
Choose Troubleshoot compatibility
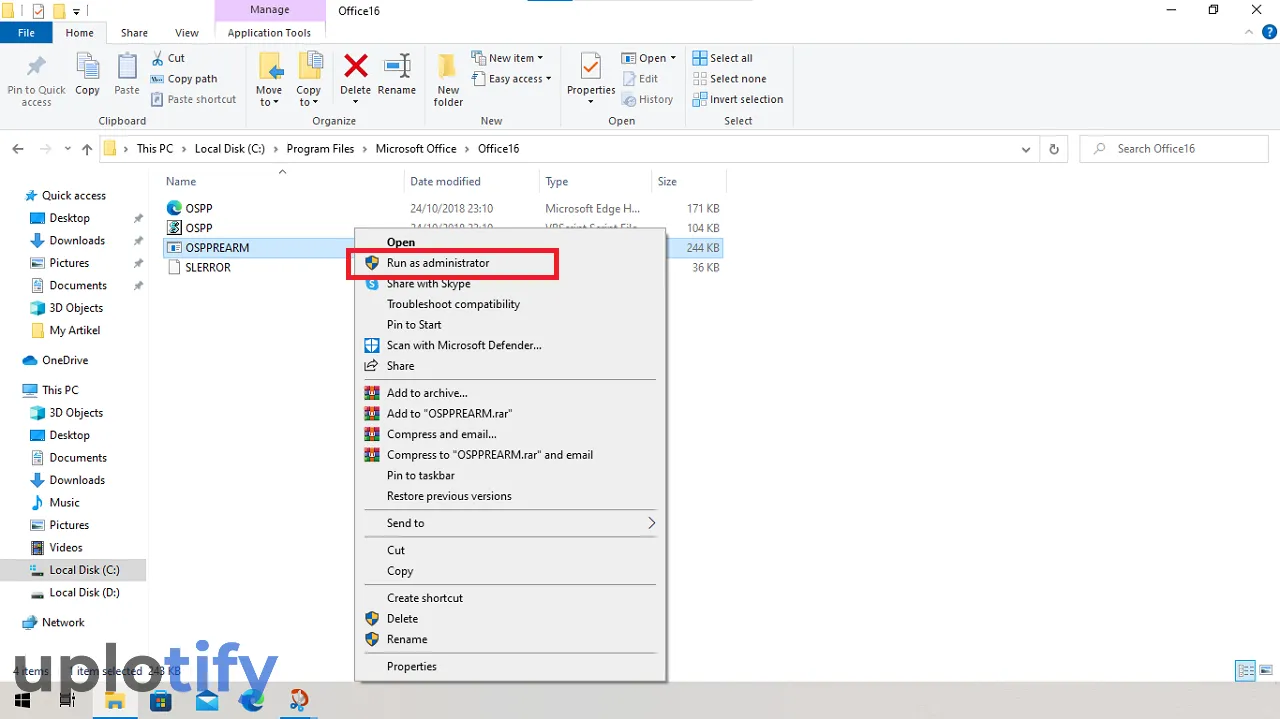pyautogui.click(x=454, y=304)
